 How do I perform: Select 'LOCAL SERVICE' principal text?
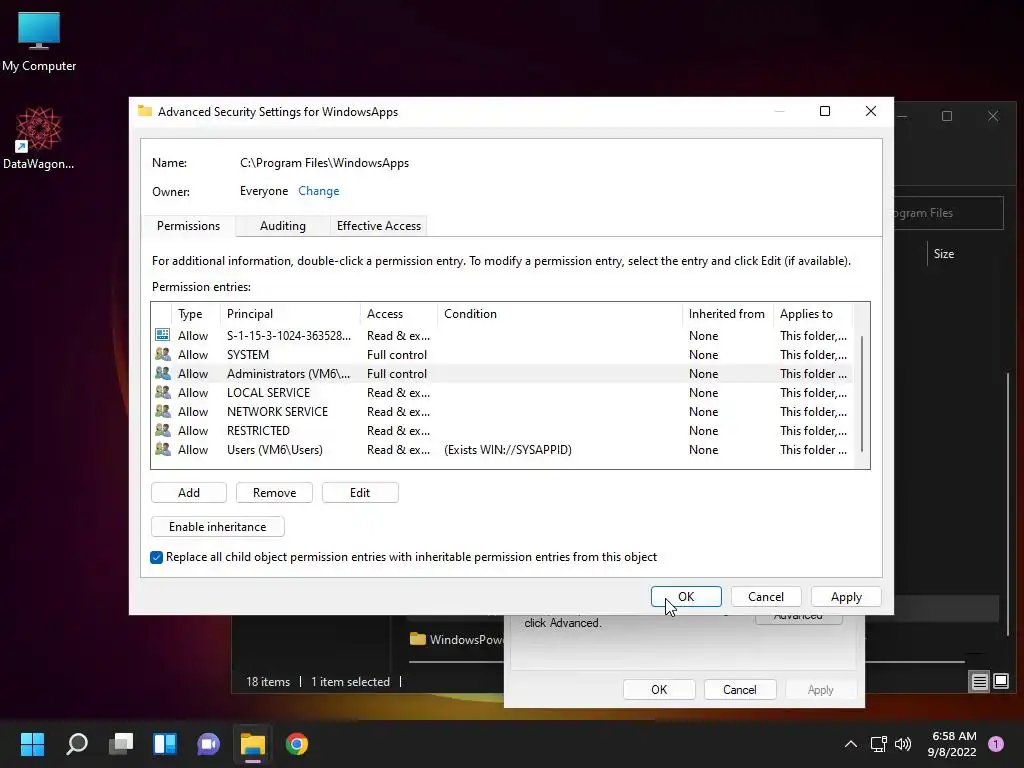268,392
